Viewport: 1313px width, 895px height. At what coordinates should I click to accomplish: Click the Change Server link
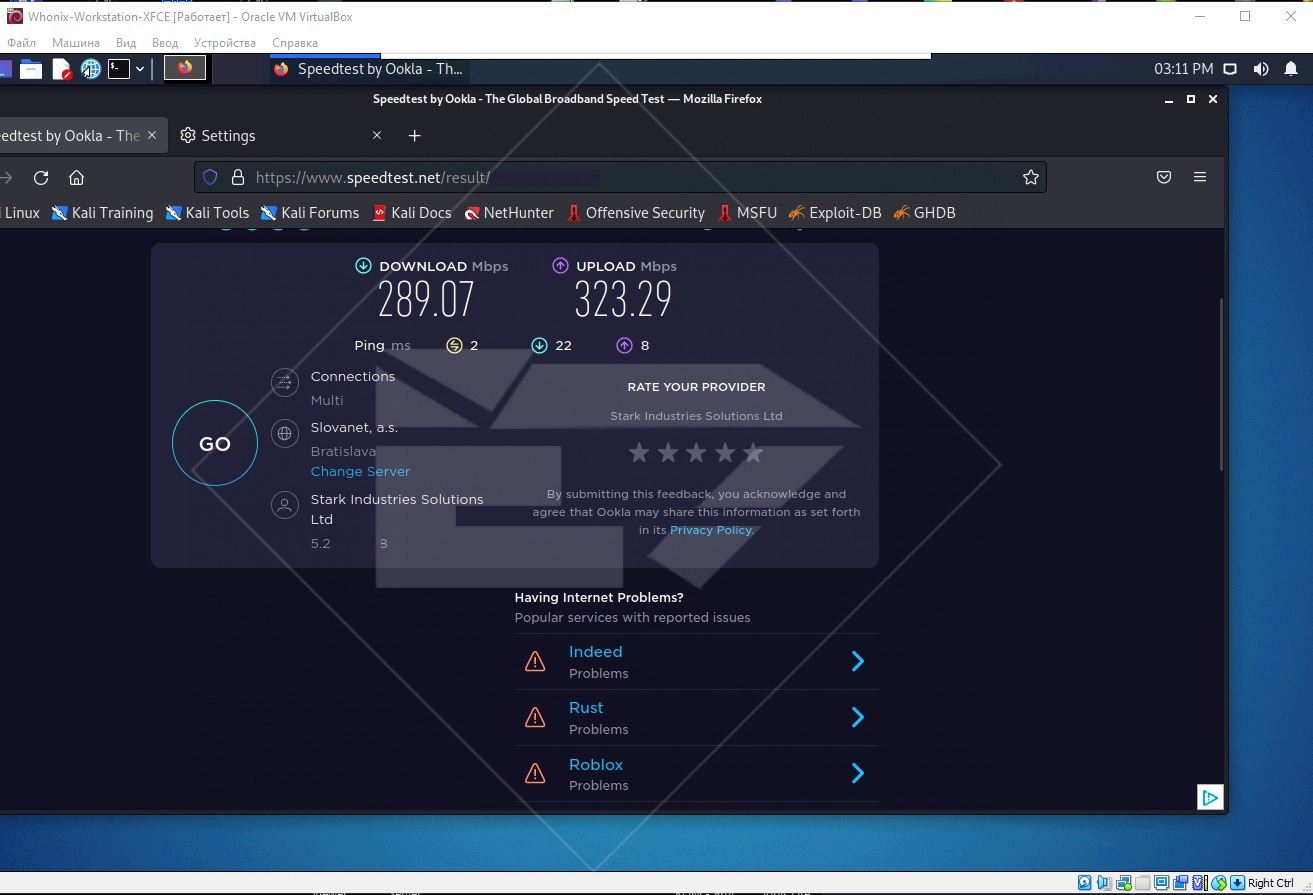point(360,471)
